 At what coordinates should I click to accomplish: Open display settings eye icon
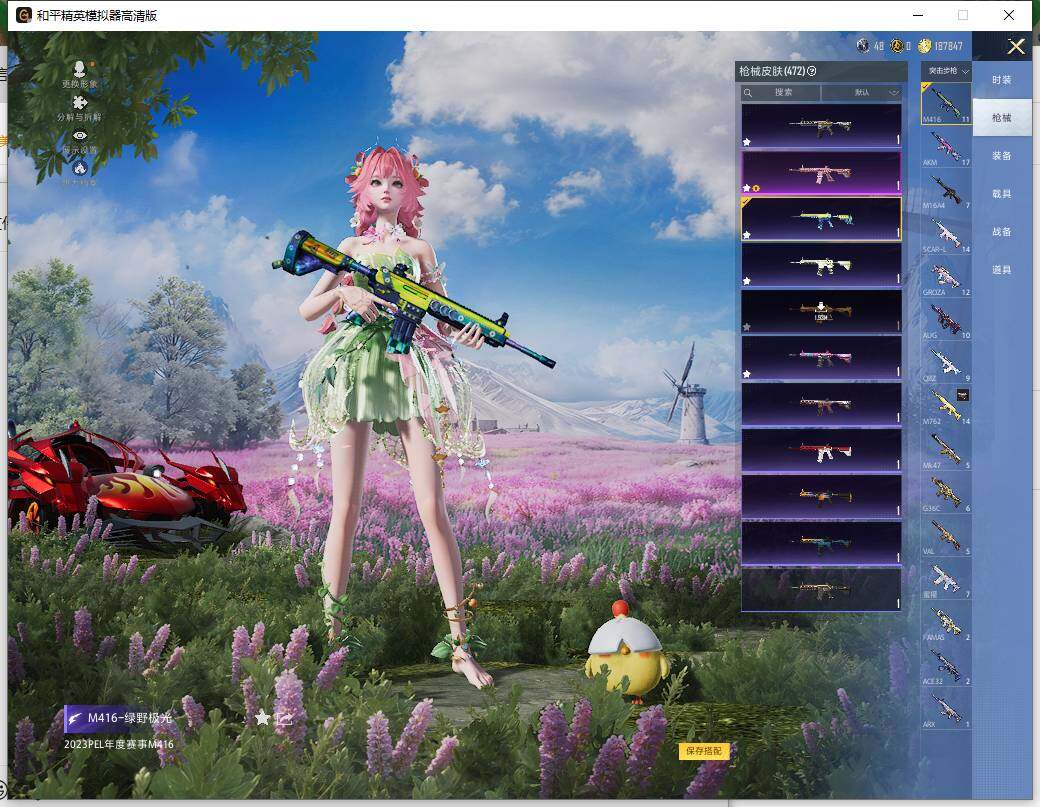click(x=80, y=135)
